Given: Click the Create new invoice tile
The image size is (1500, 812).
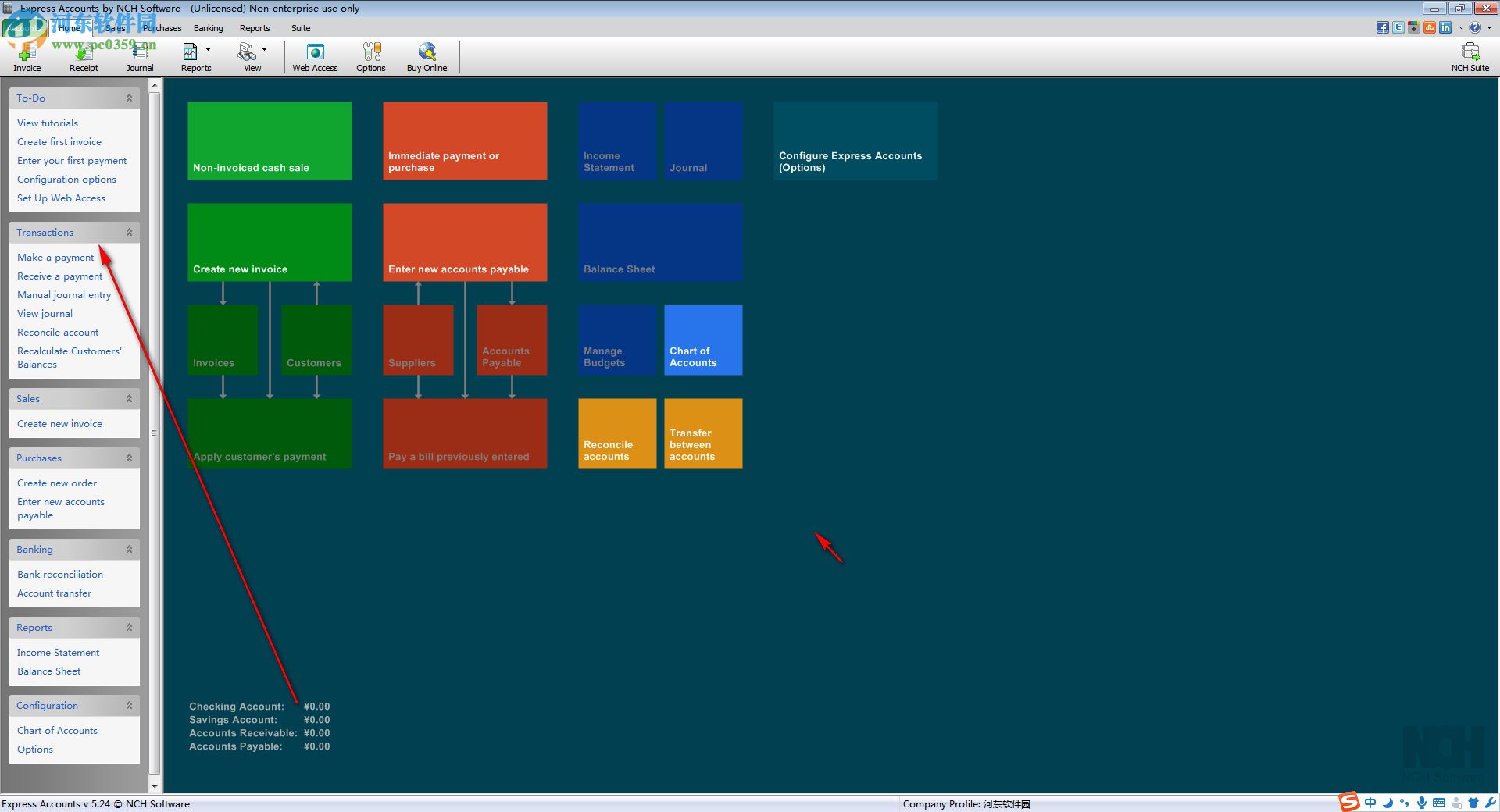Looking at the screenshot, I should point(270,243).
